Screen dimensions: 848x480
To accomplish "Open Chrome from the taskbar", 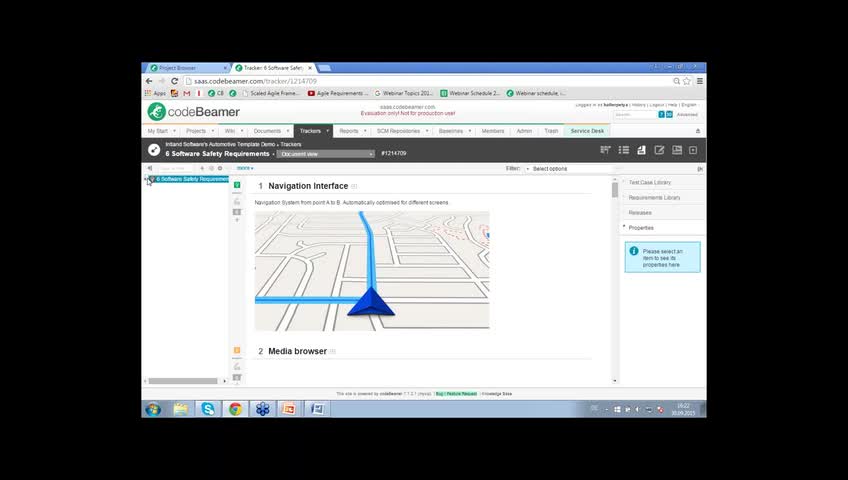I will click(x=235, y=409).
